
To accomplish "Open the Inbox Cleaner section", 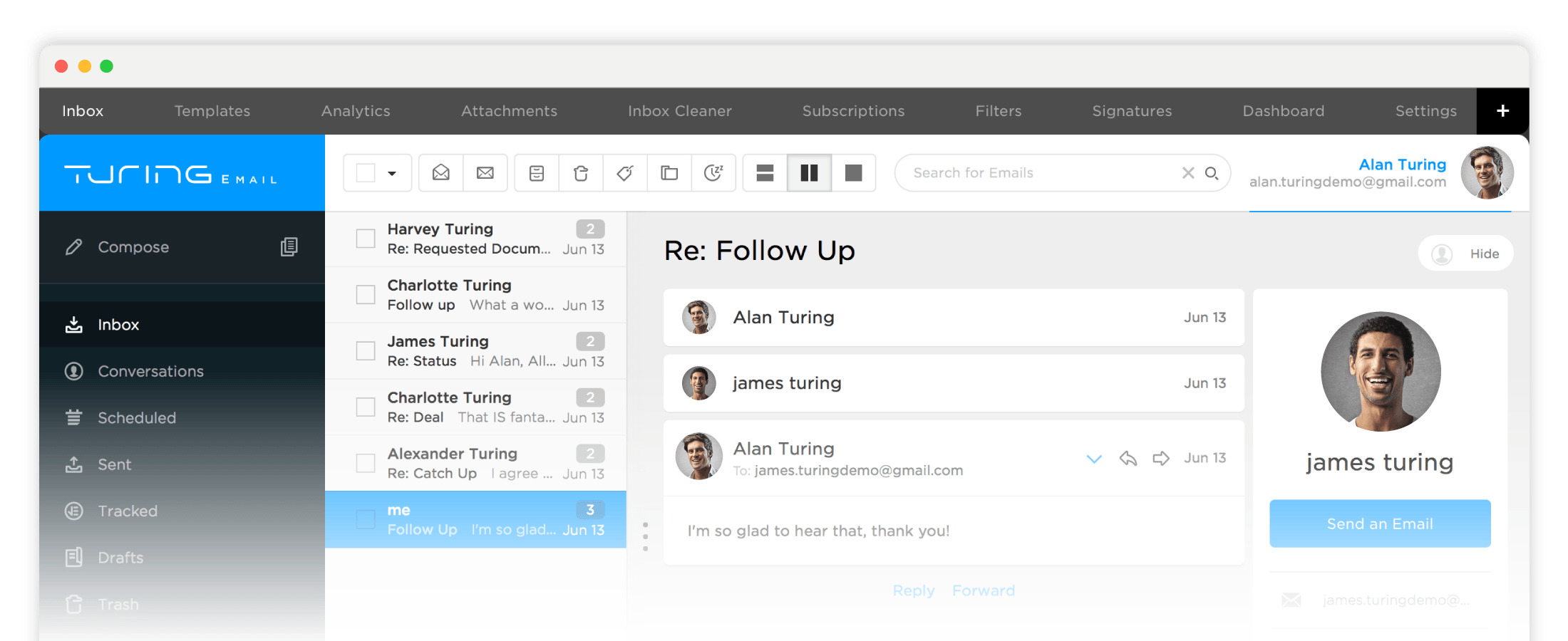I will 679,111.
